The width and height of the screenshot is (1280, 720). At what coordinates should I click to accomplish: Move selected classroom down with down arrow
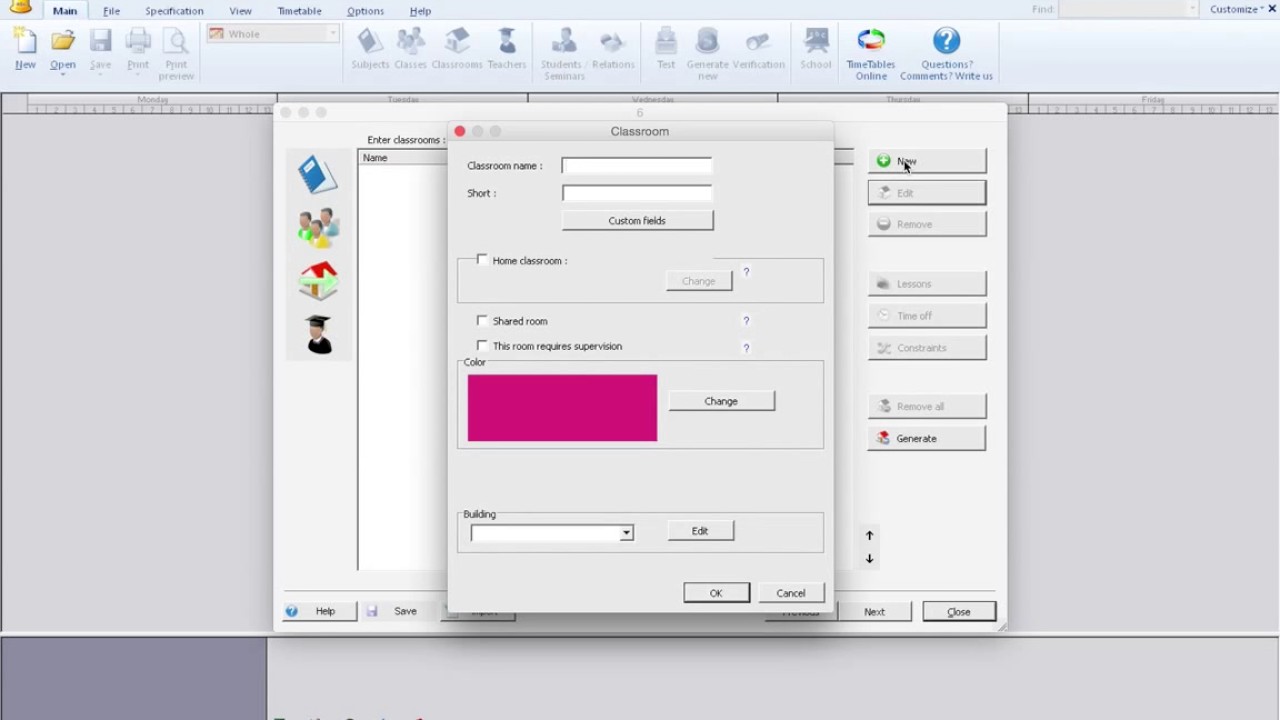[869, 559]
